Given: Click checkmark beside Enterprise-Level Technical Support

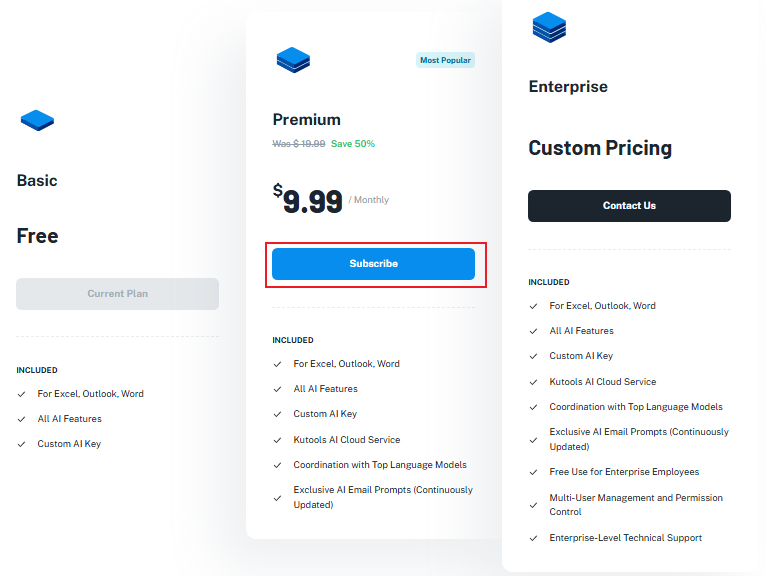Looking at the screenshot, I should pos(533,538).
